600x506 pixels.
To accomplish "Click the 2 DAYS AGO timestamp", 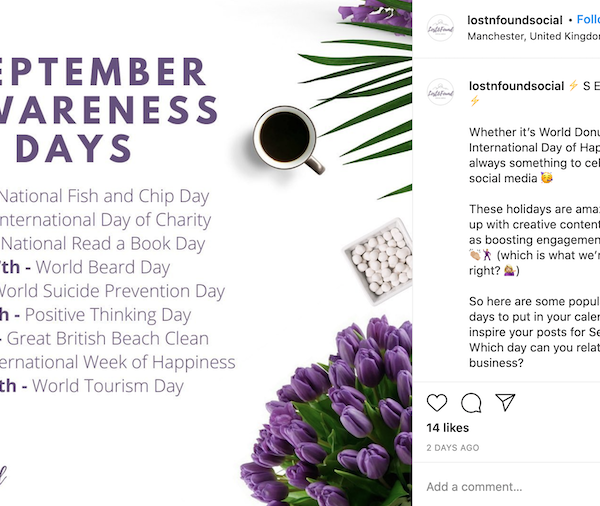I will click(453, 447).
